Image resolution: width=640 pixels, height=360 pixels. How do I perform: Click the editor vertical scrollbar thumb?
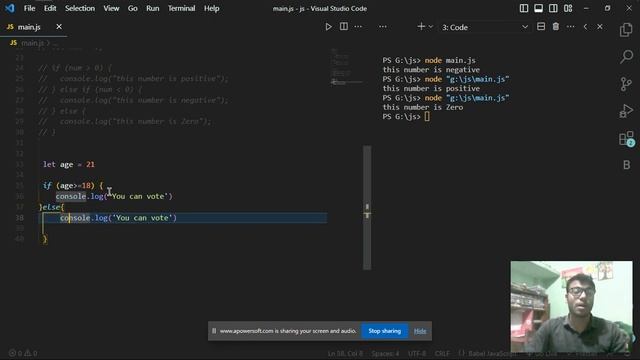tap(367, 207)
